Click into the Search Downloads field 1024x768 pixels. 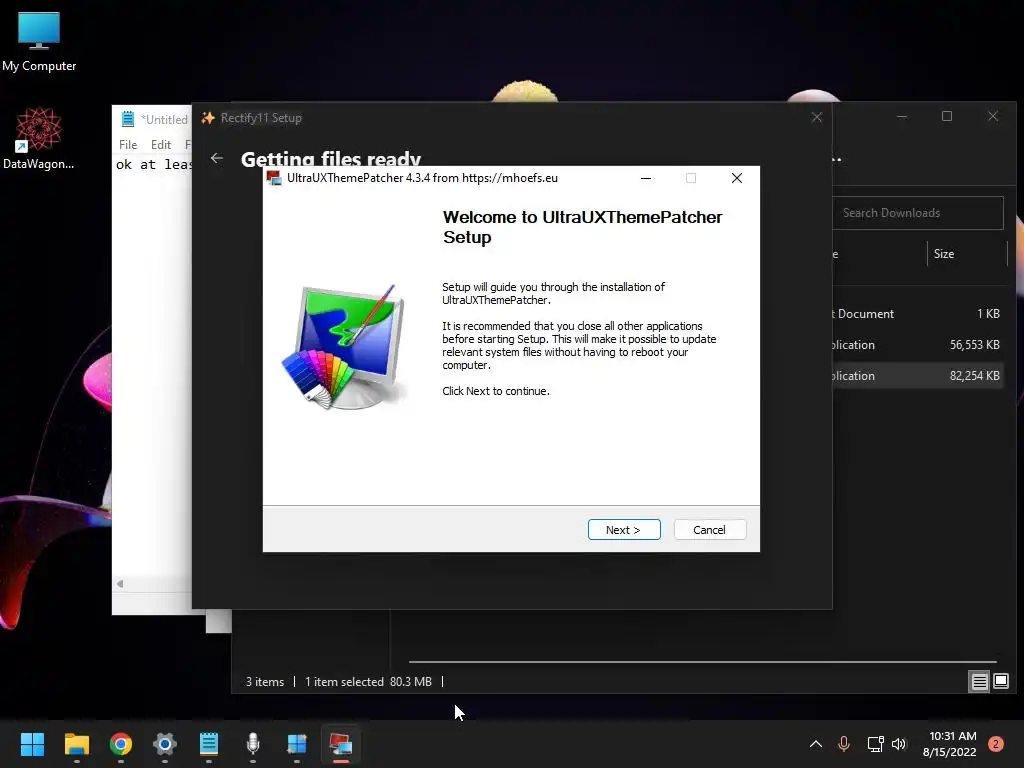918,213
